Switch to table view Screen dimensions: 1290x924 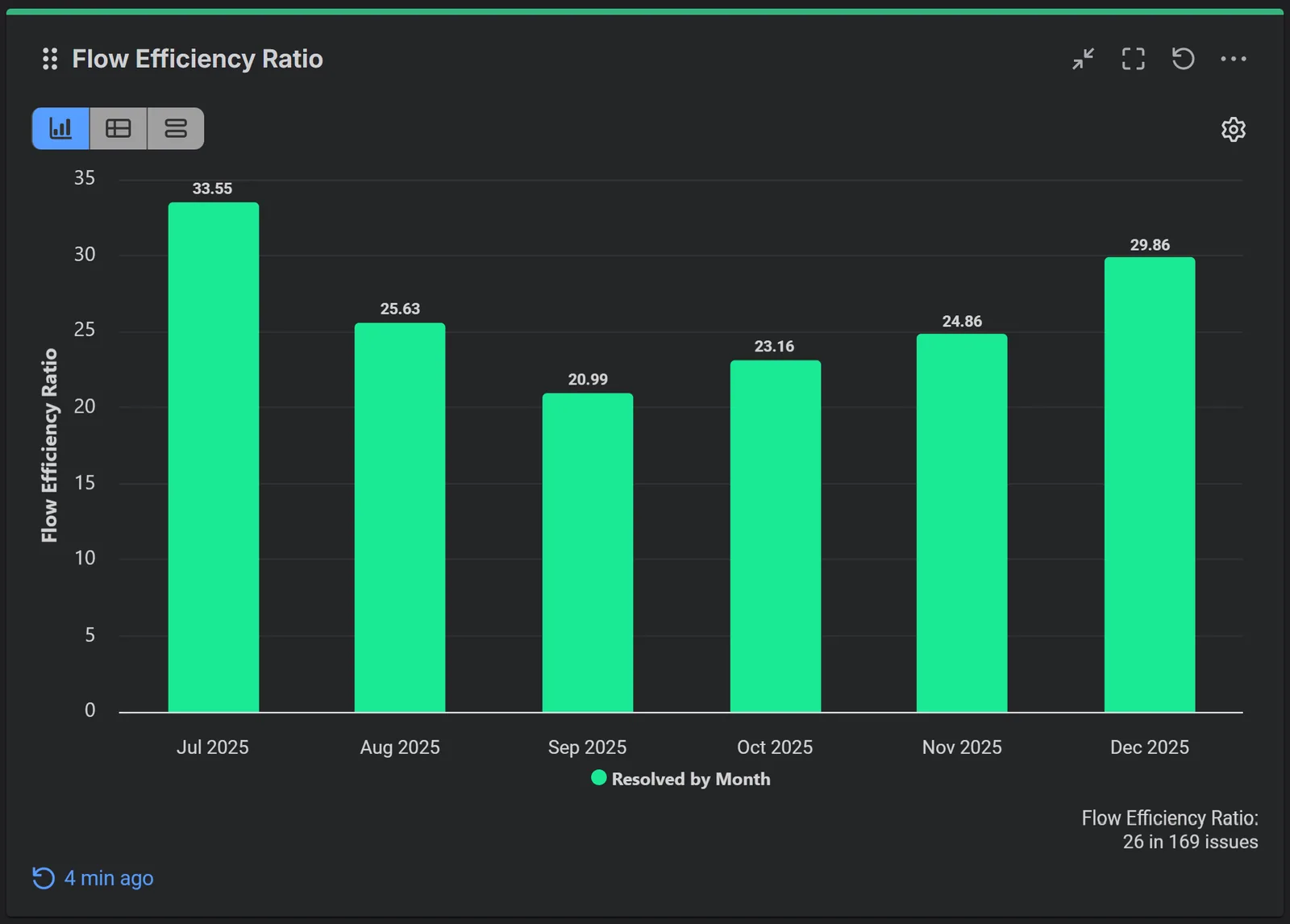coord(119,128)
